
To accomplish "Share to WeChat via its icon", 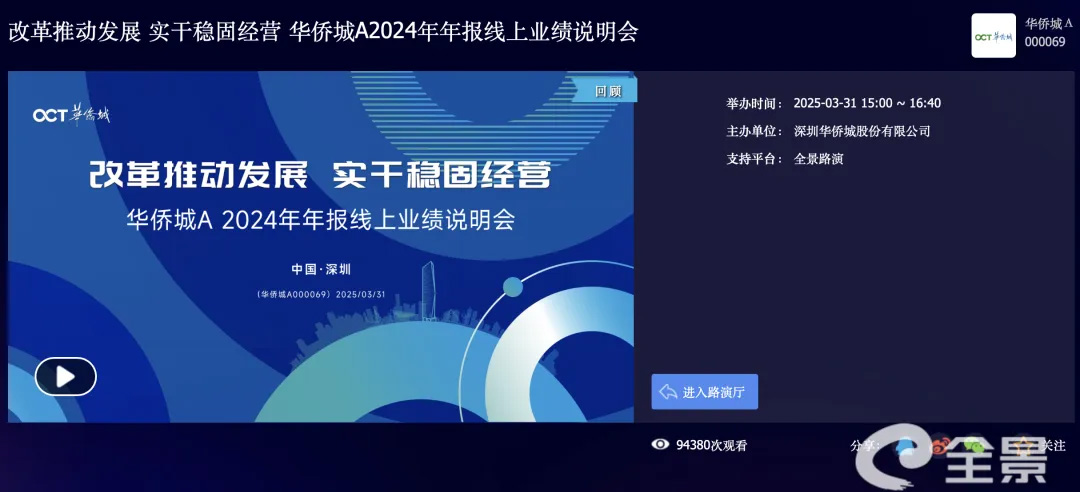I will click(x=972, y=446).
